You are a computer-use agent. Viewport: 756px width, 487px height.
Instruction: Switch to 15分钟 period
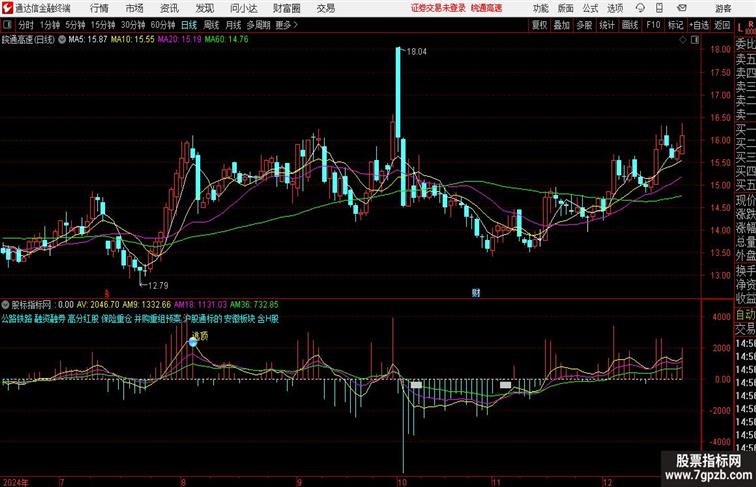[x=103, y=25]
